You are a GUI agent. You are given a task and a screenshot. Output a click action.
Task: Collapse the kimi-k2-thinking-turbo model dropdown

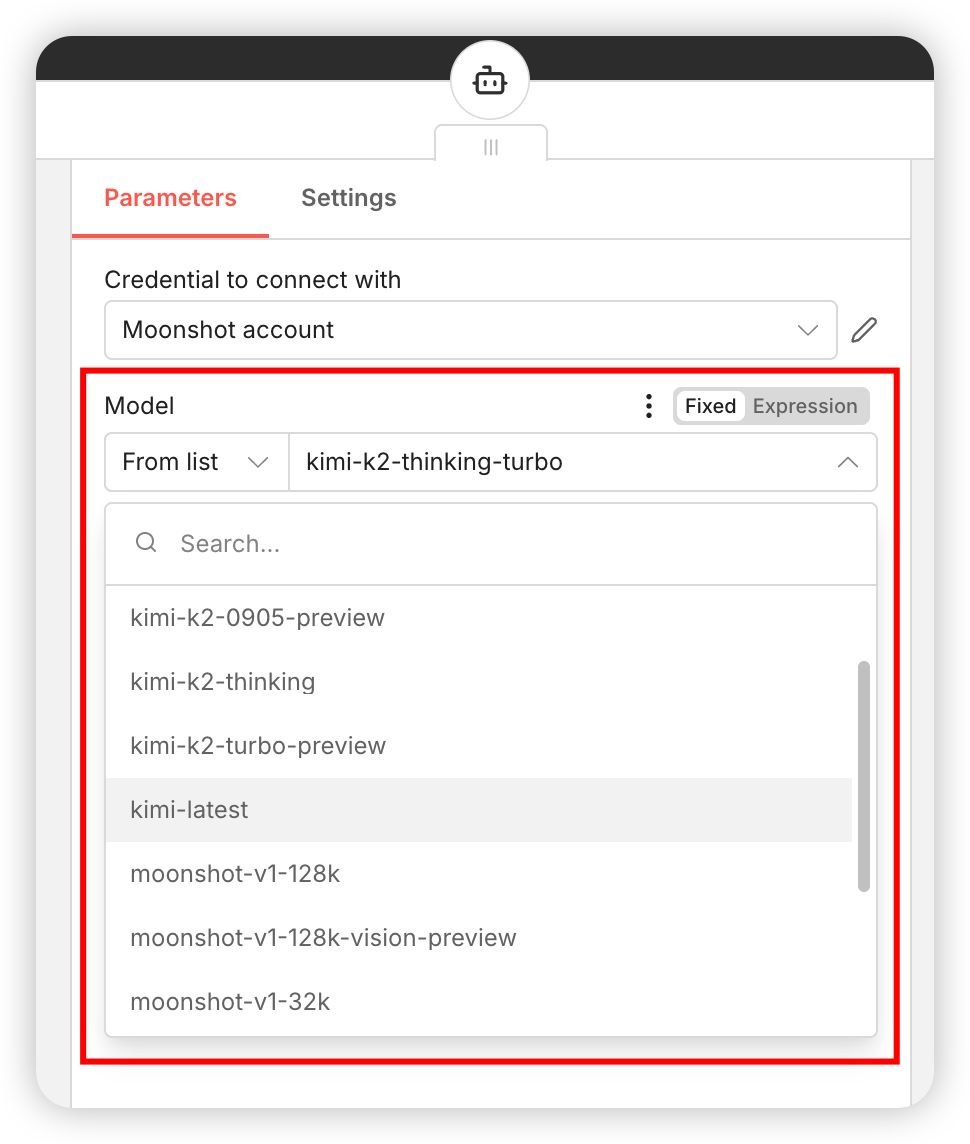click(847, 462)
